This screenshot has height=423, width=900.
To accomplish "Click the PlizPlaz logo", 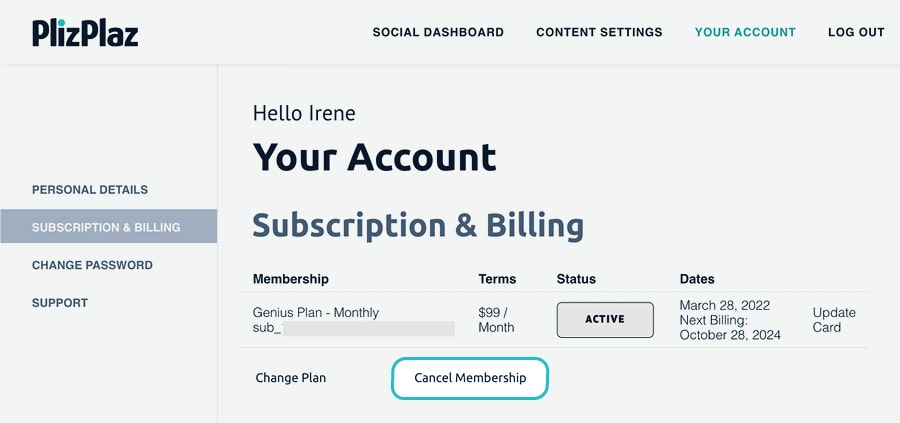I will (85, 32).
